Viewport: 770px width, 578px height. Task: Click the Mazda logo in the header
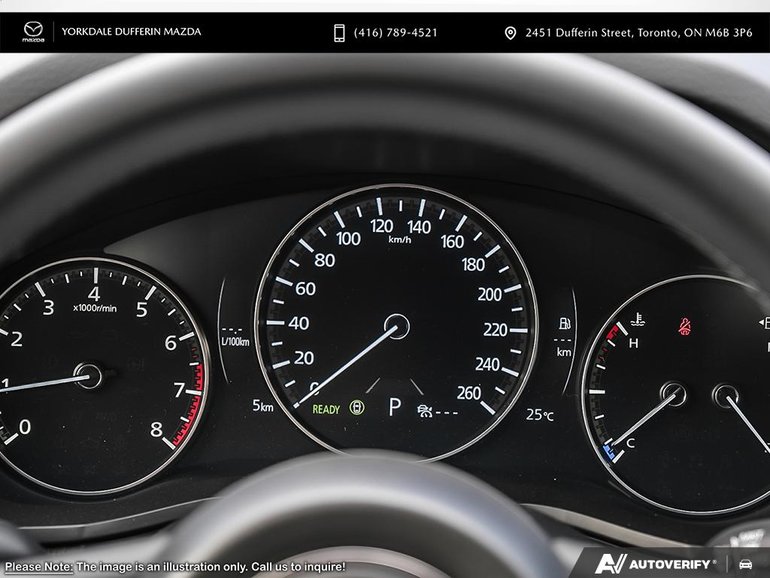[x=34, y=33]
